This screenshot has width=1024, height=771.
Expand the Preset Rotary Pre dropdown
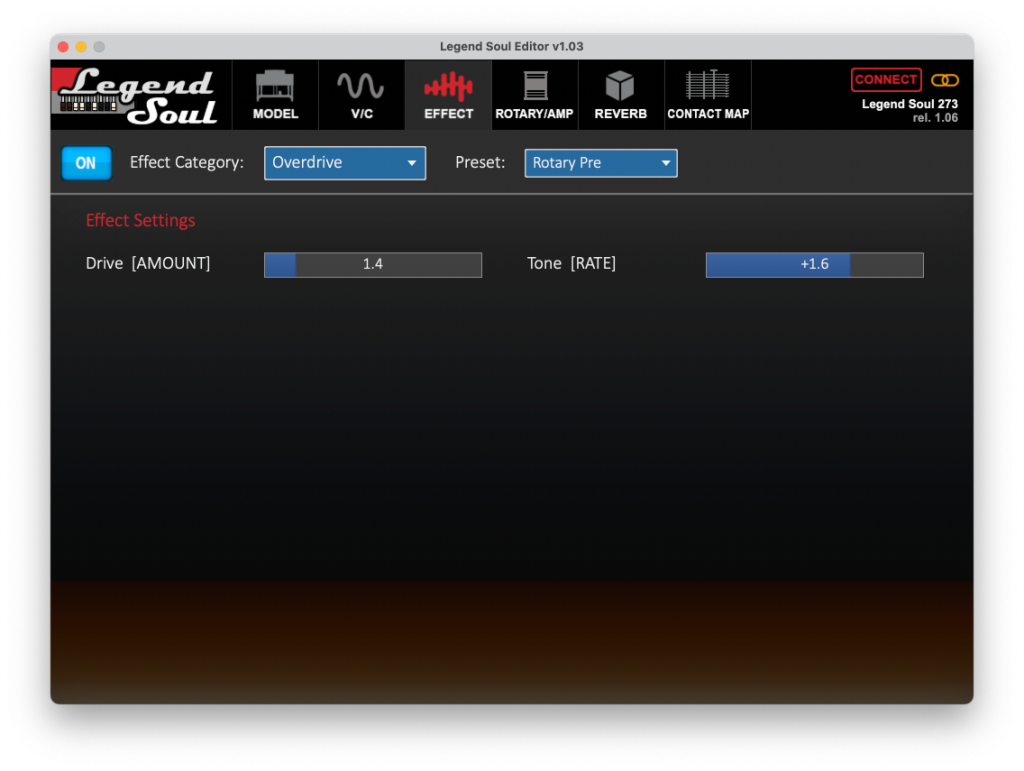[x=600, y=163]
